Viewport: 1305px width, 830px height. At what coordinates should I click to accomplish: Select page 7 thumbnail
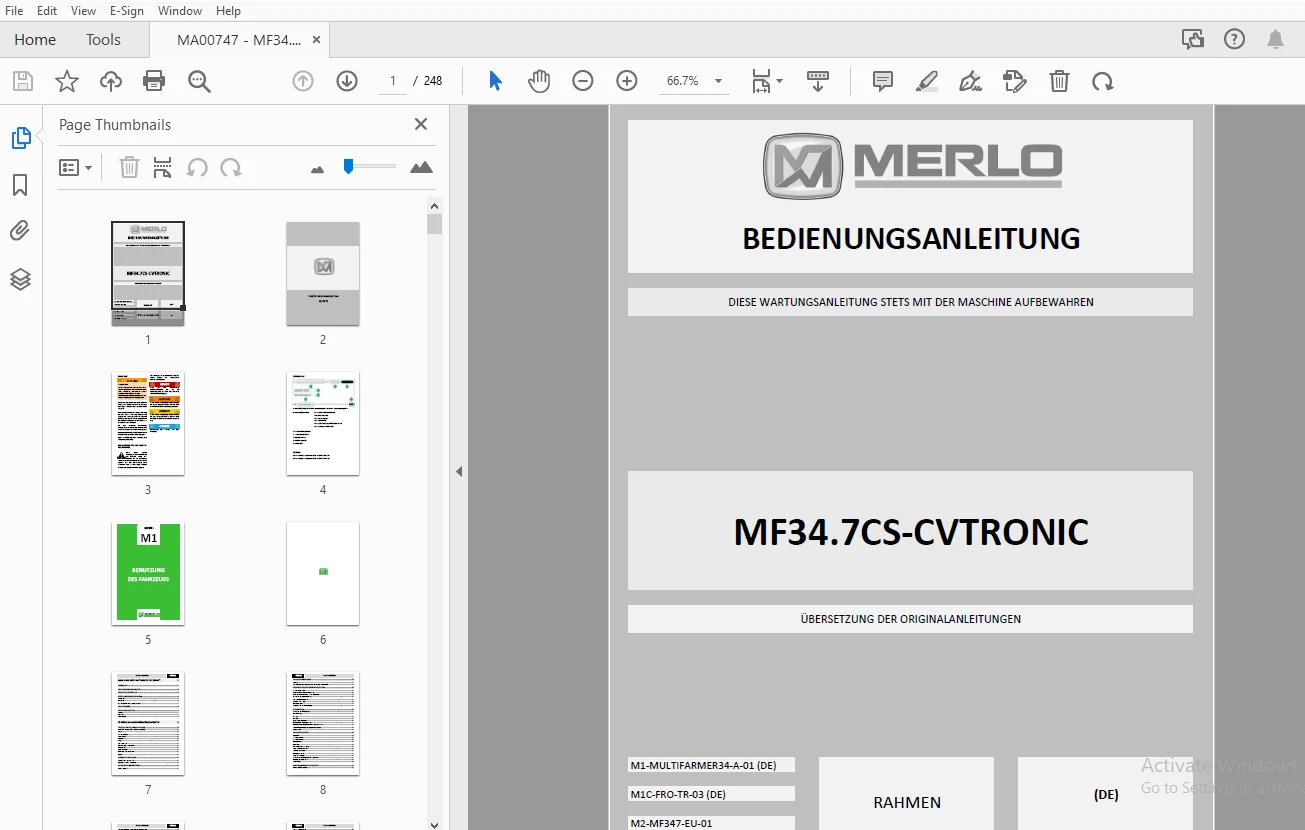tap(148, 723)
